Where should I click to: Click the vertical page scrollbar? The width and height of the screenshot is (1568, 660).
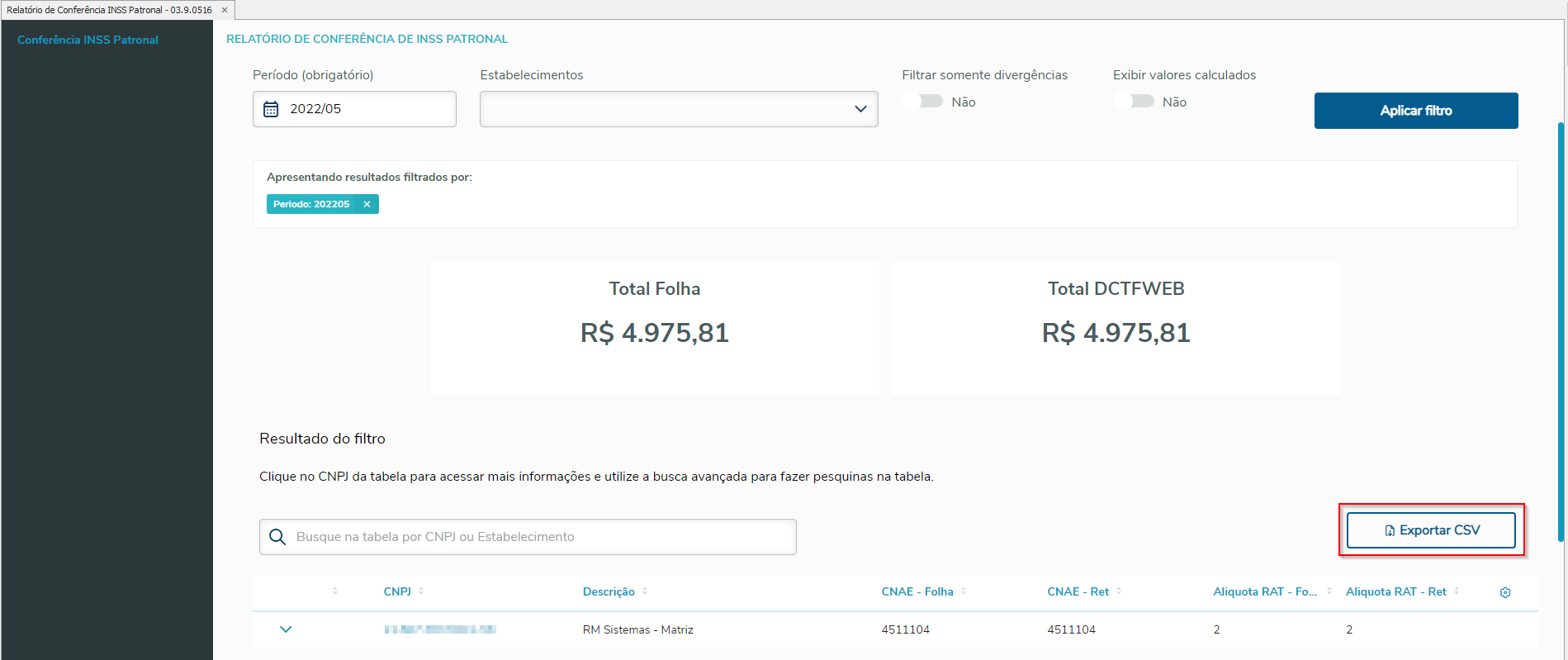click(x=1561, y=330)
